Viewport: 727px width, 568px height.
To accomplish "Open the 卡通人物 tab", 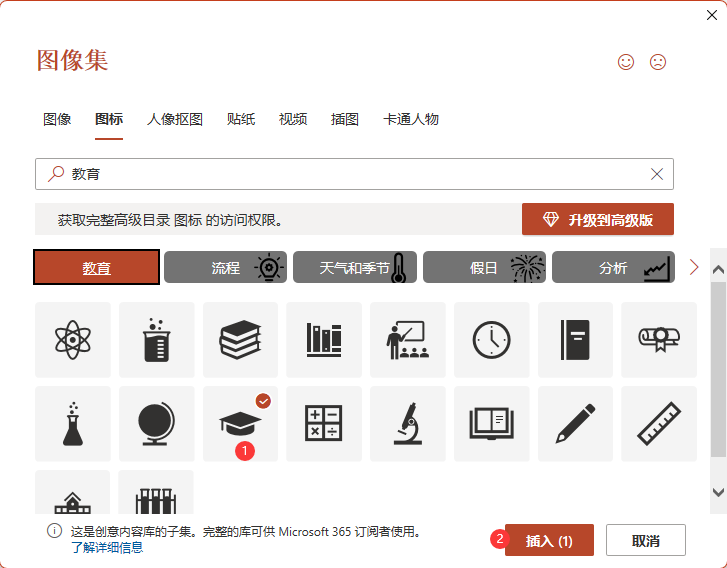I will pos(411,119).
